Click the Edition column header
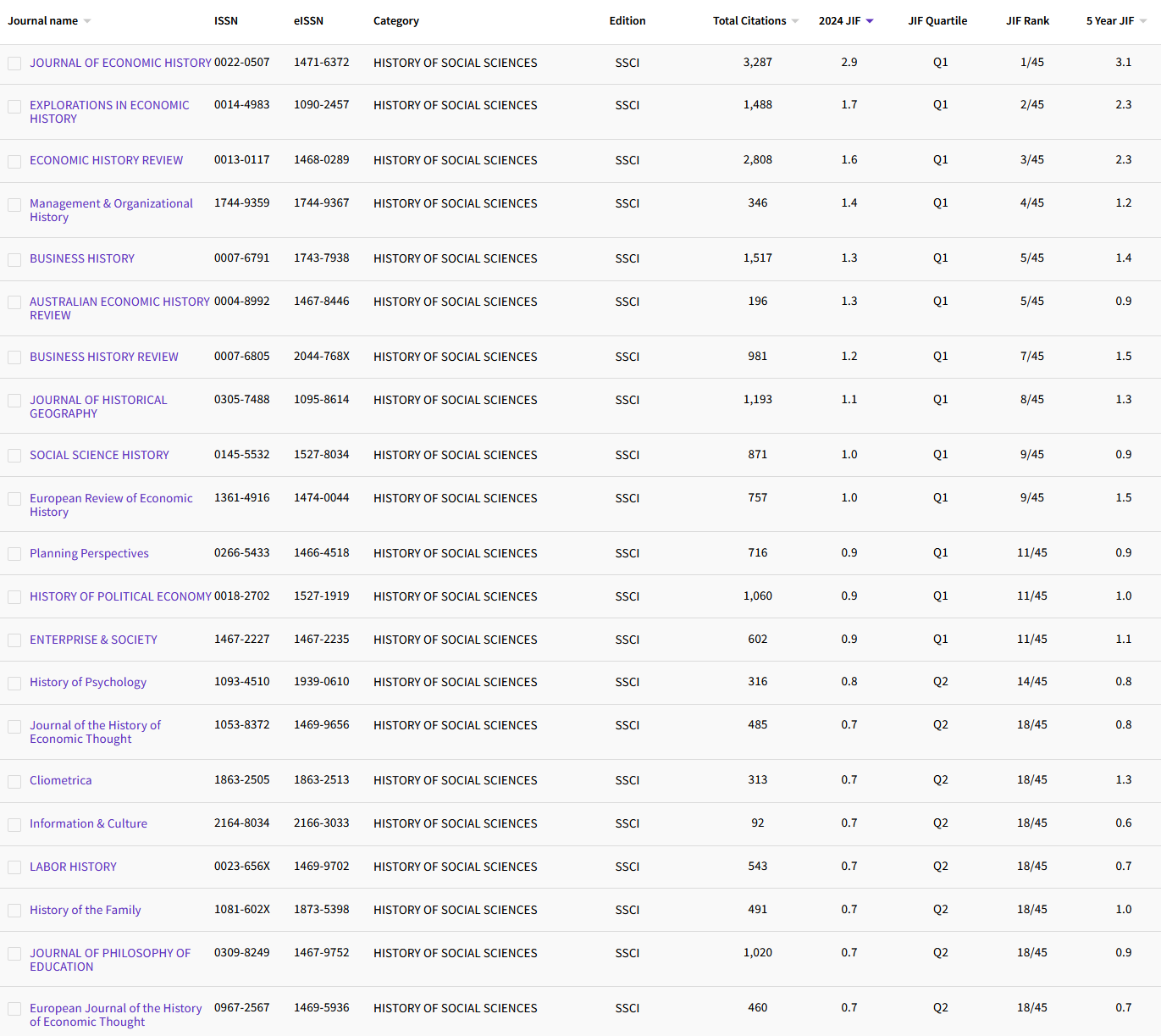Screen dimensions: 1161x1036 pos(627,21)
